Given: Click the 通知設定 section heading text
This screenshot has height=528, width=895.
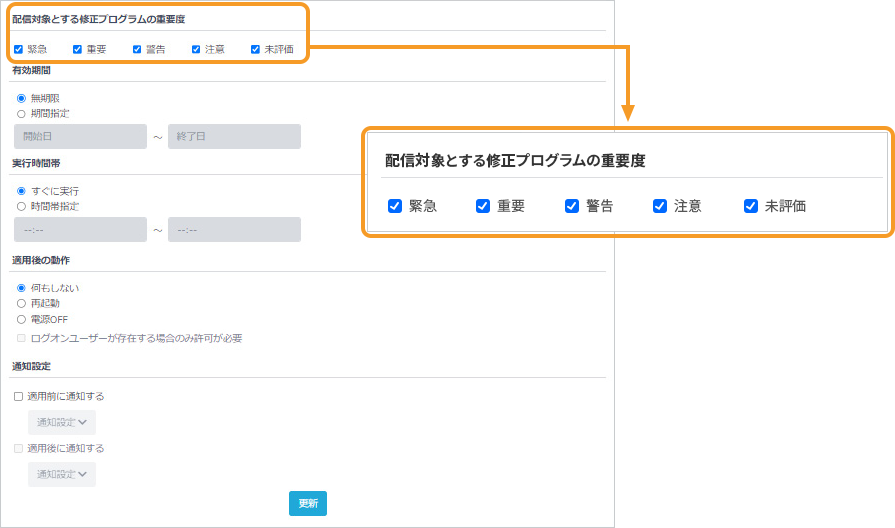Looking at the screenshot, I should [x=31, y=366].
